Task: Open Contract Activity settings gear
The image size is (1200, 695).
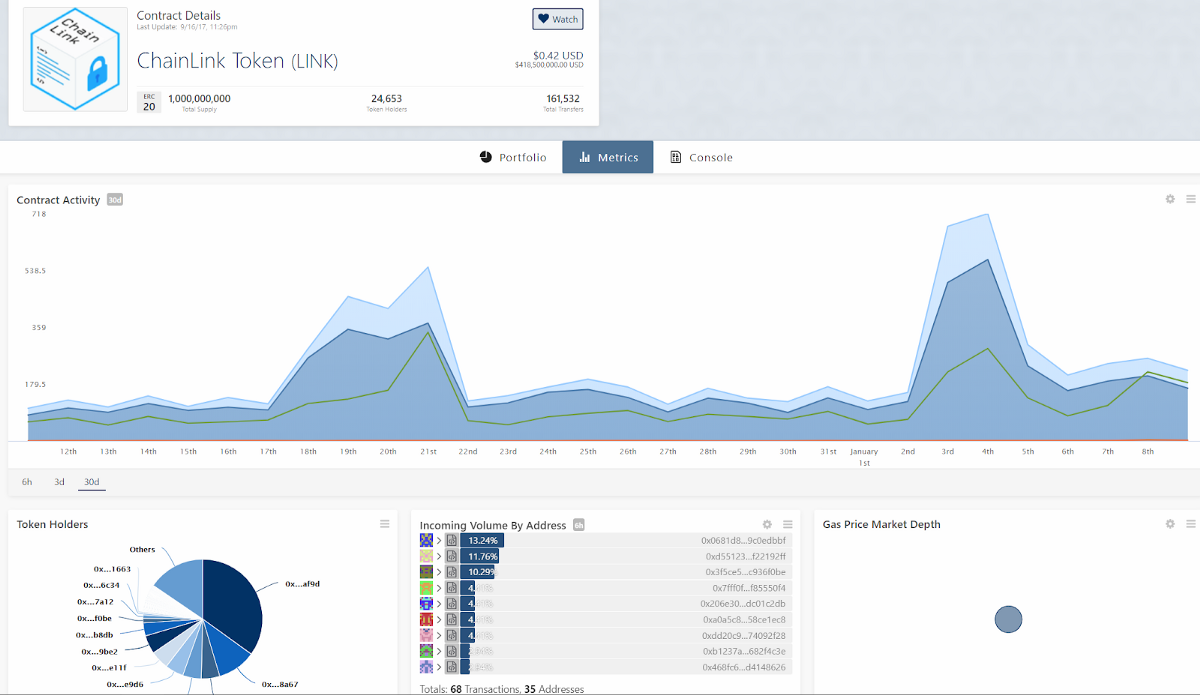Action: click(x=1170, y=199)
